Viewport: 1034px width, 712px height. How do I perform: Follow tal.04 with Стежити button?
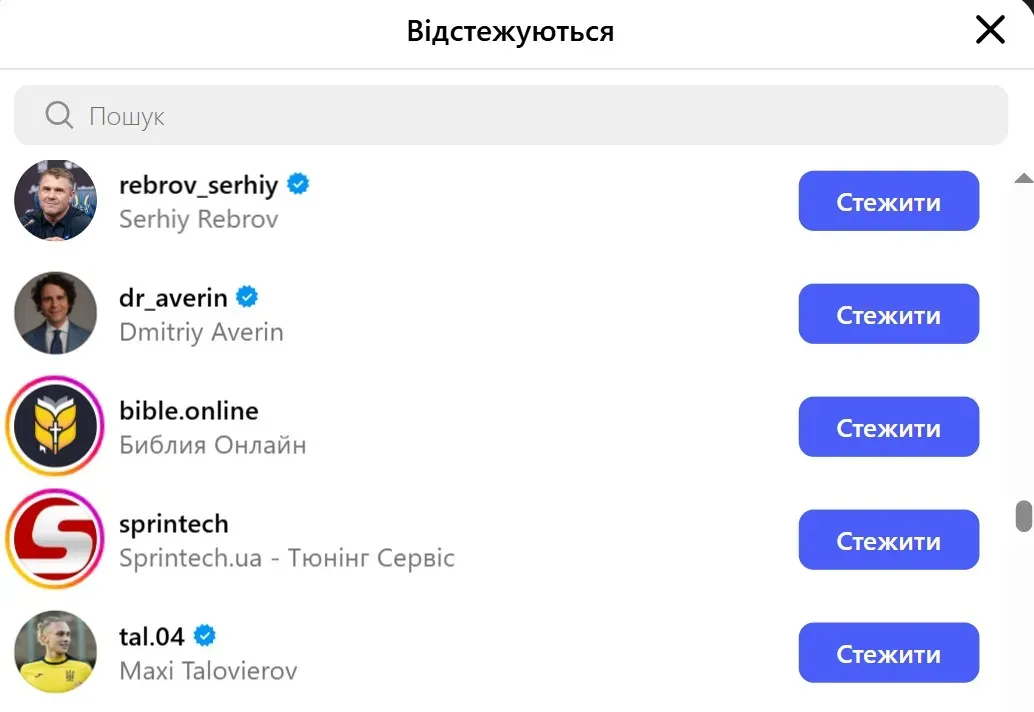[888, 654]
